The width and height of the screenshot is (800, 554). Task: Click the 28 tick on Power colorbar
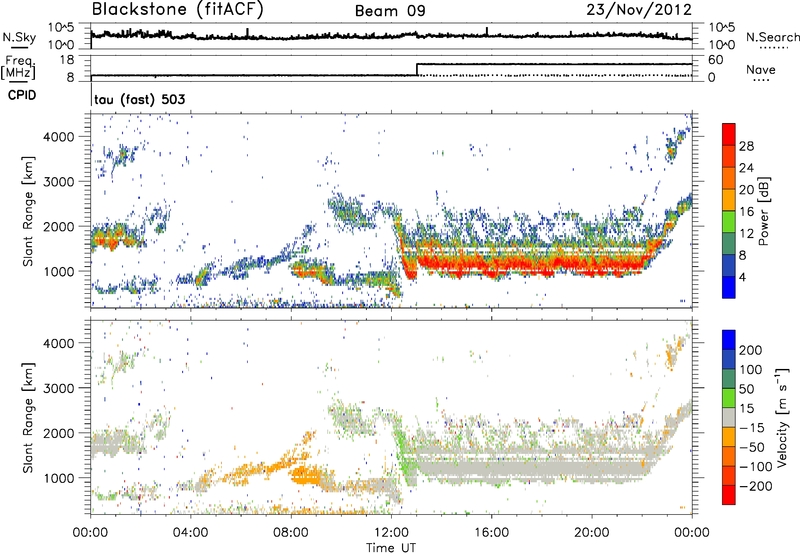tap(746, 146)
